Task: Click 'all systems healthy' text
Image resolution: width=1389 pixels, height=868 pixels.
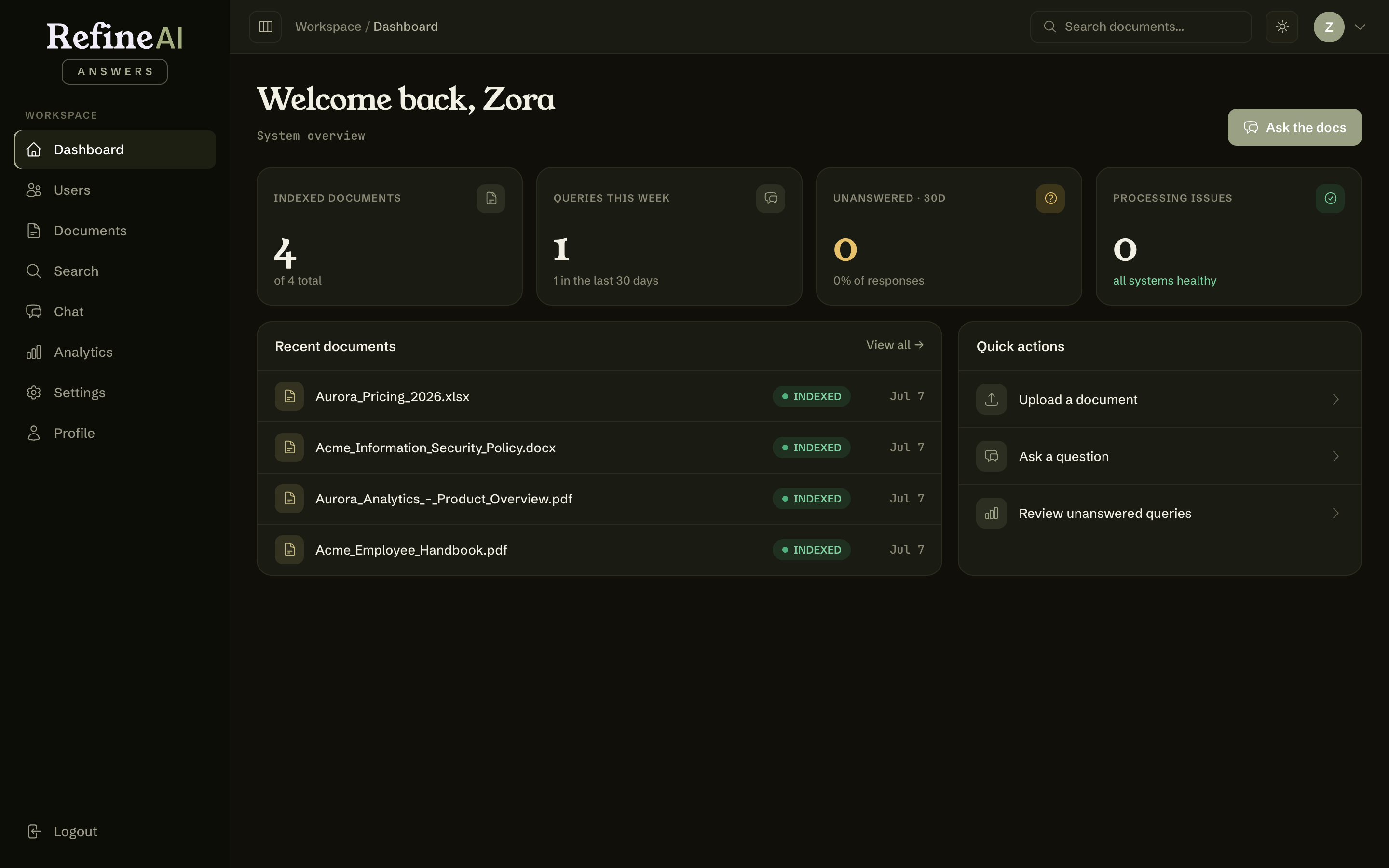Action: (1165, 281)
